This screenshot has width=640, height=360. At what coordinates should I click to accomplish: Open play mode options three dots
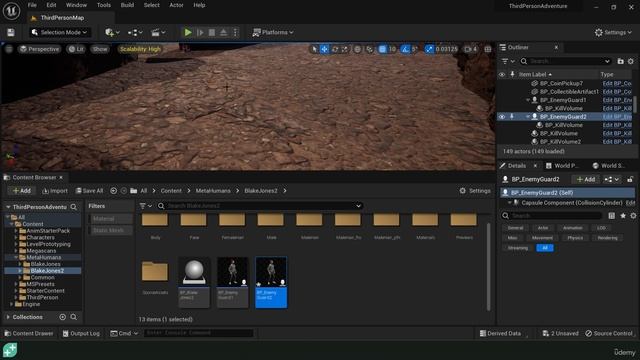click(235, 32)
